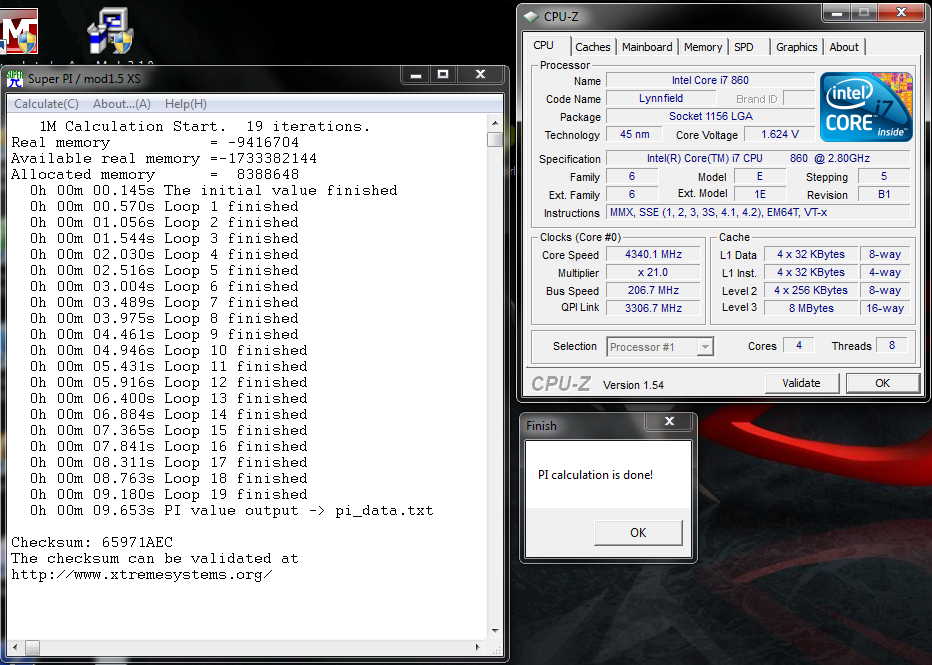
Task: Click the Threads value '8'
Action: [892, 345]
